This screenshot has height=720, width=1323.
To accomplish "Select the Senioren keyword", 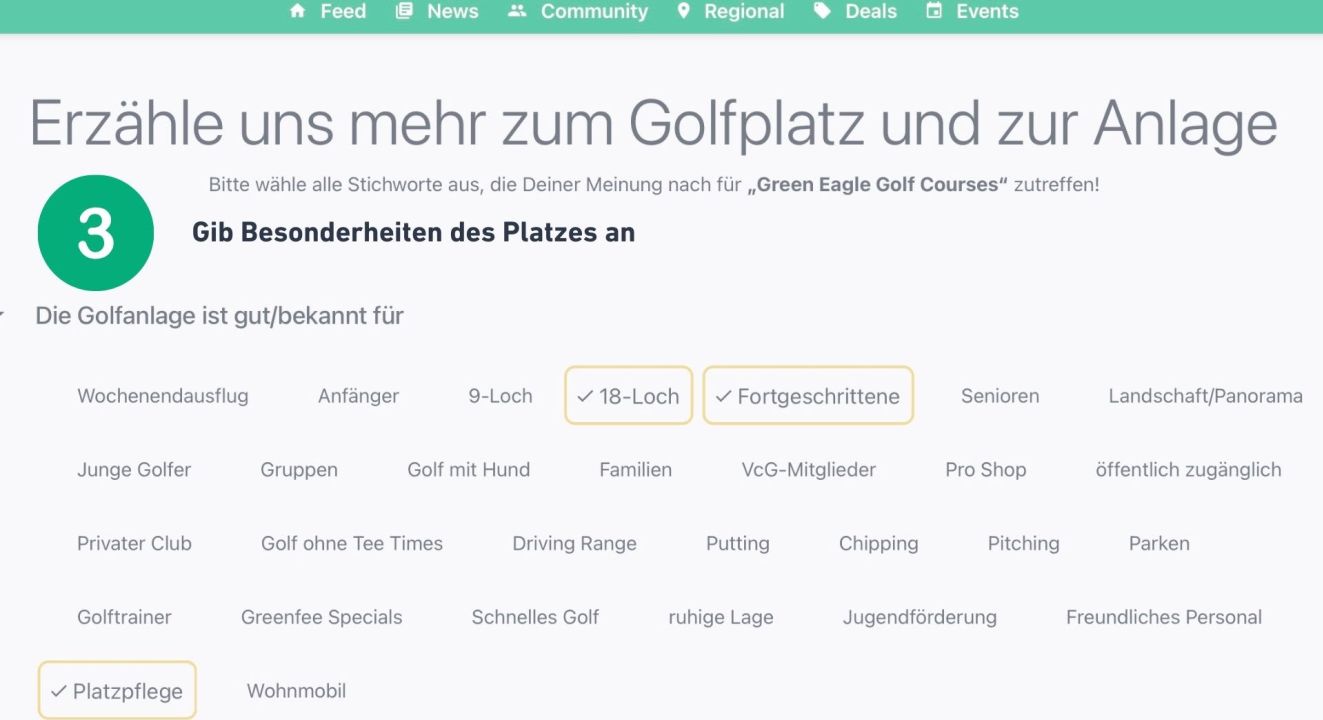I will click(1000, 396).
